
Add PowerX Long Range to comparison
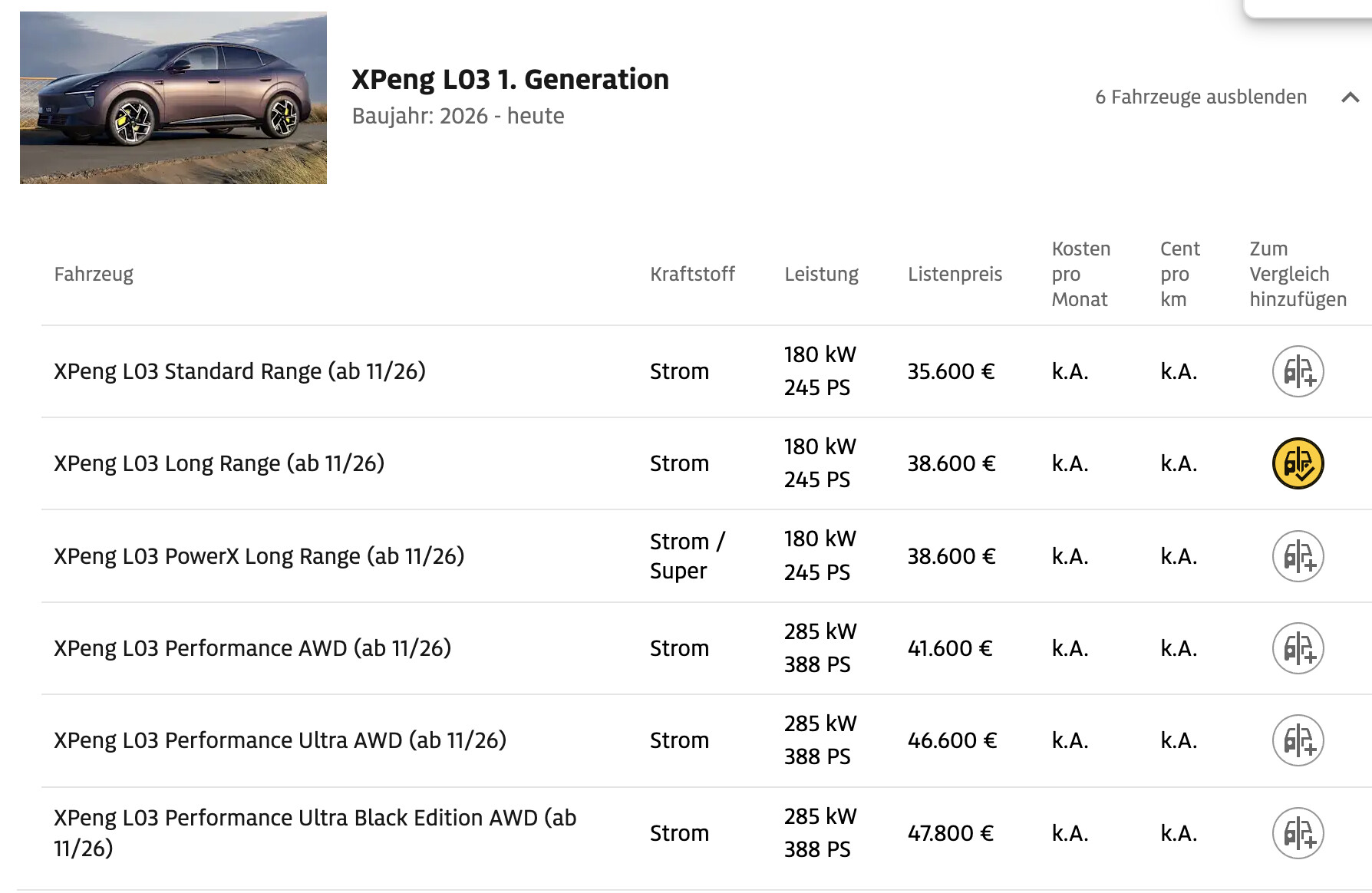tap(1298, 556)
